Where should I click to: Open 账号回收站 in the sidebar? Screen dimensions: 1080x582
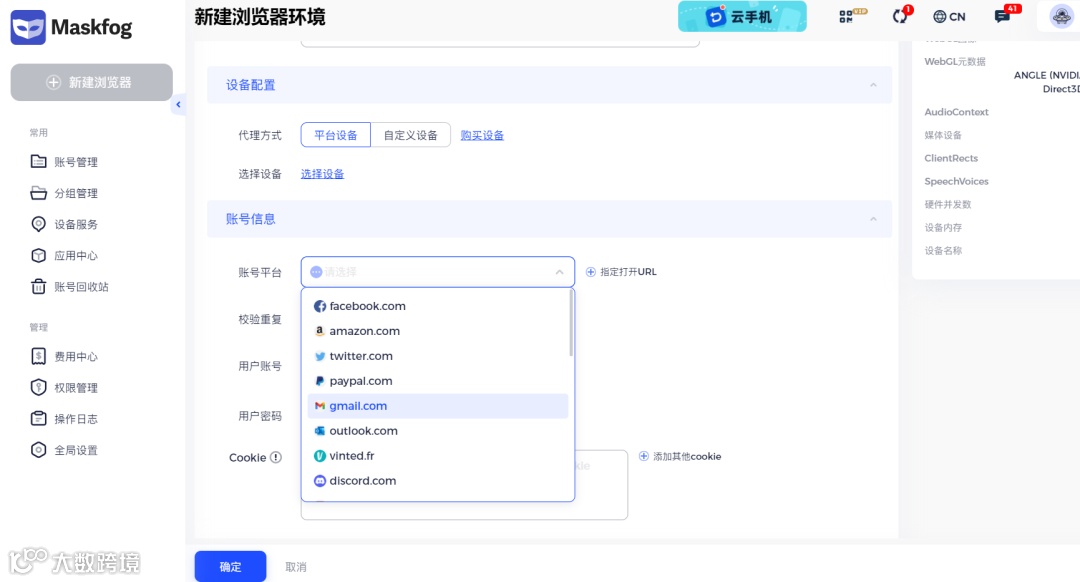(x=70, y=287)
